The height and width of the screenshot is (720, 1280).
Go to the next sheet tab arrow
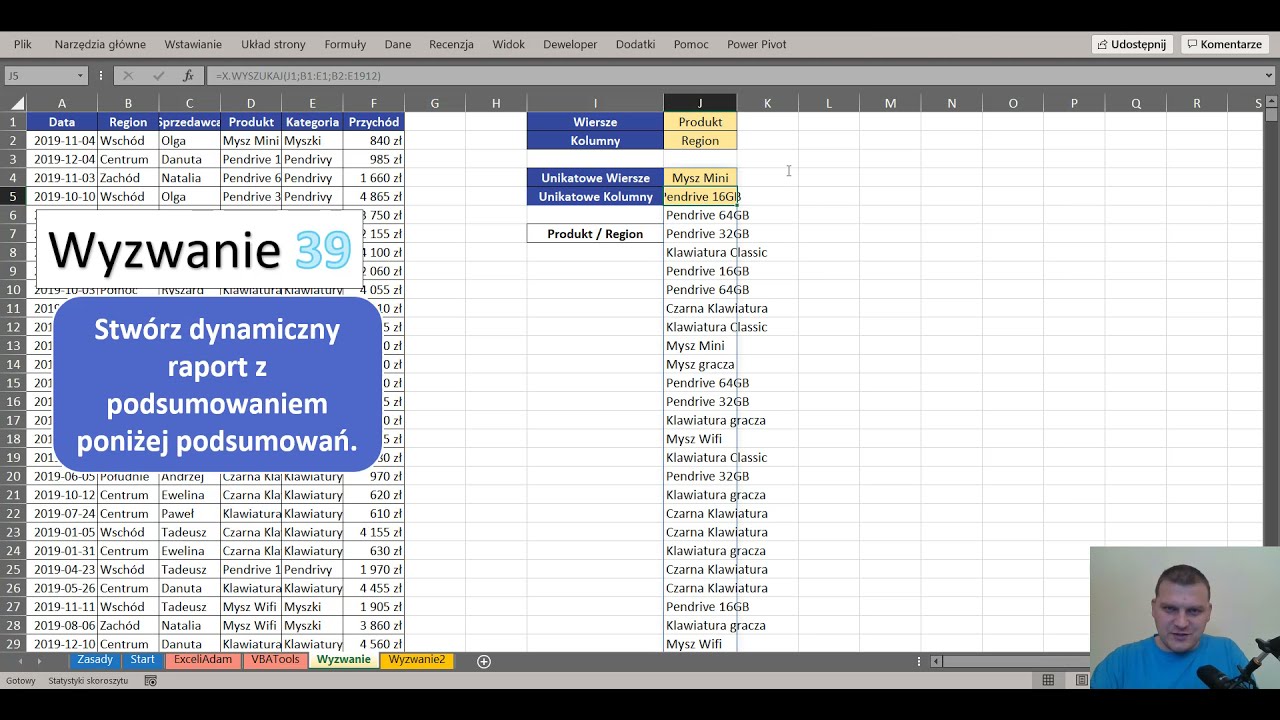point(39,661)
